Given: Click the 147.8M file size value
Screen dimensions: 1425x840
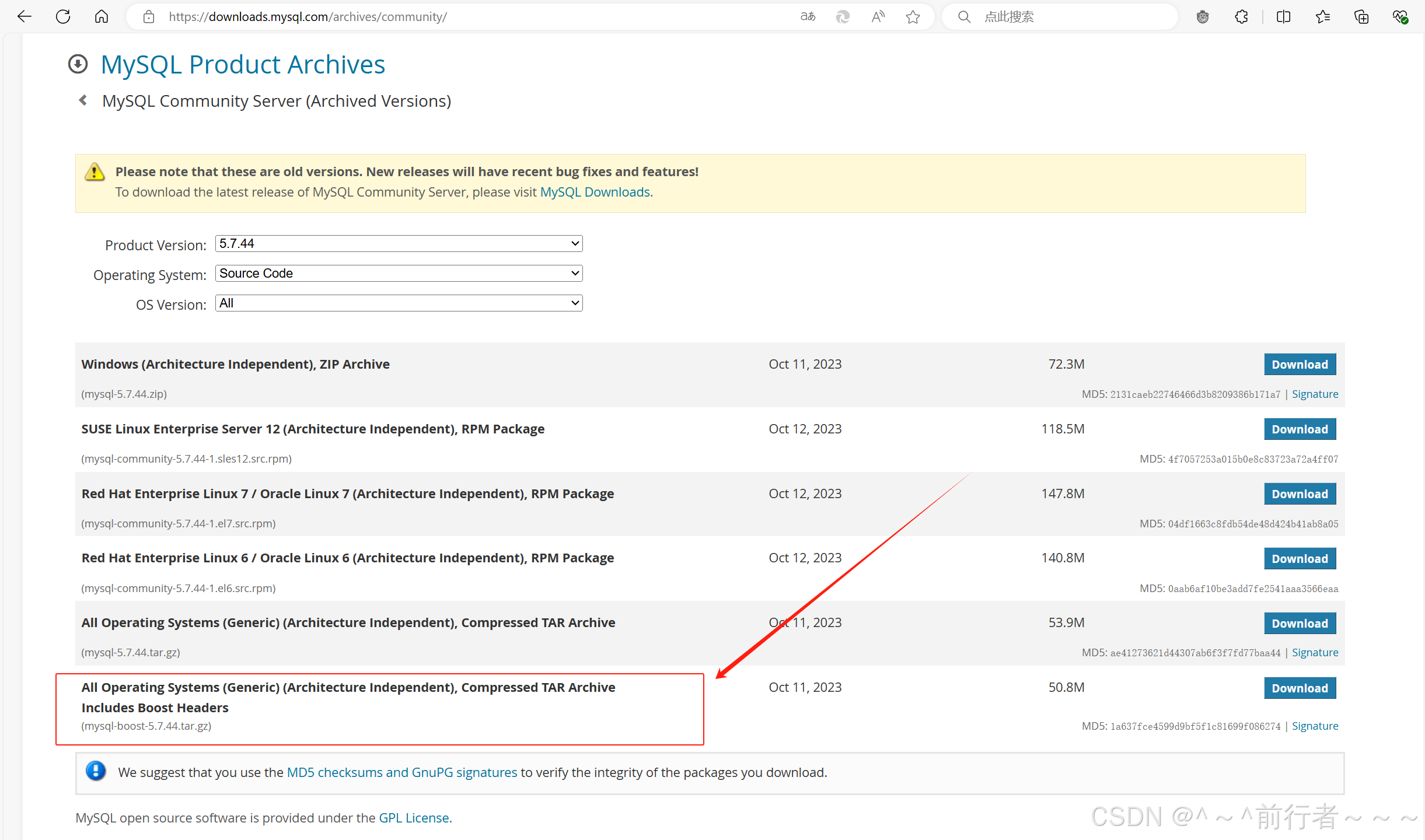Looking at the screenshot, I should 1063,494.
